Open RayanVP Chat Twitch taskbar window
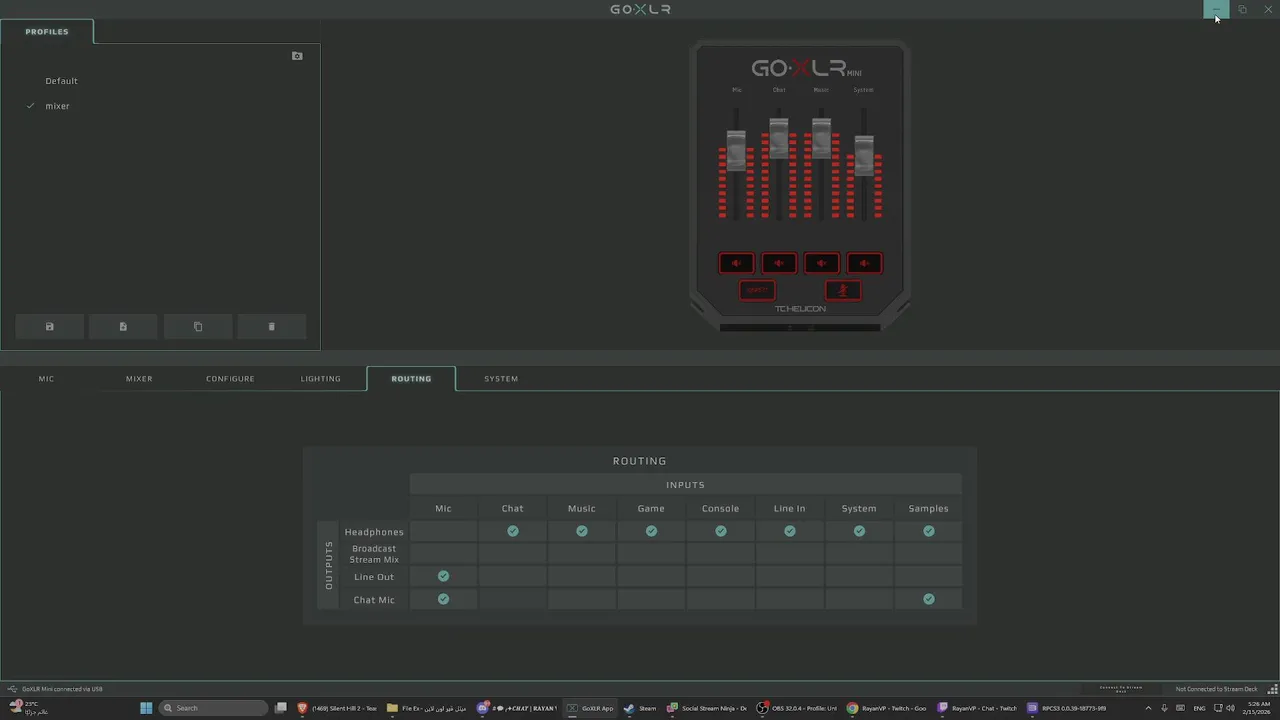Image resolution: width=1280 pixels, height=720 pixels. coord(977,708)
